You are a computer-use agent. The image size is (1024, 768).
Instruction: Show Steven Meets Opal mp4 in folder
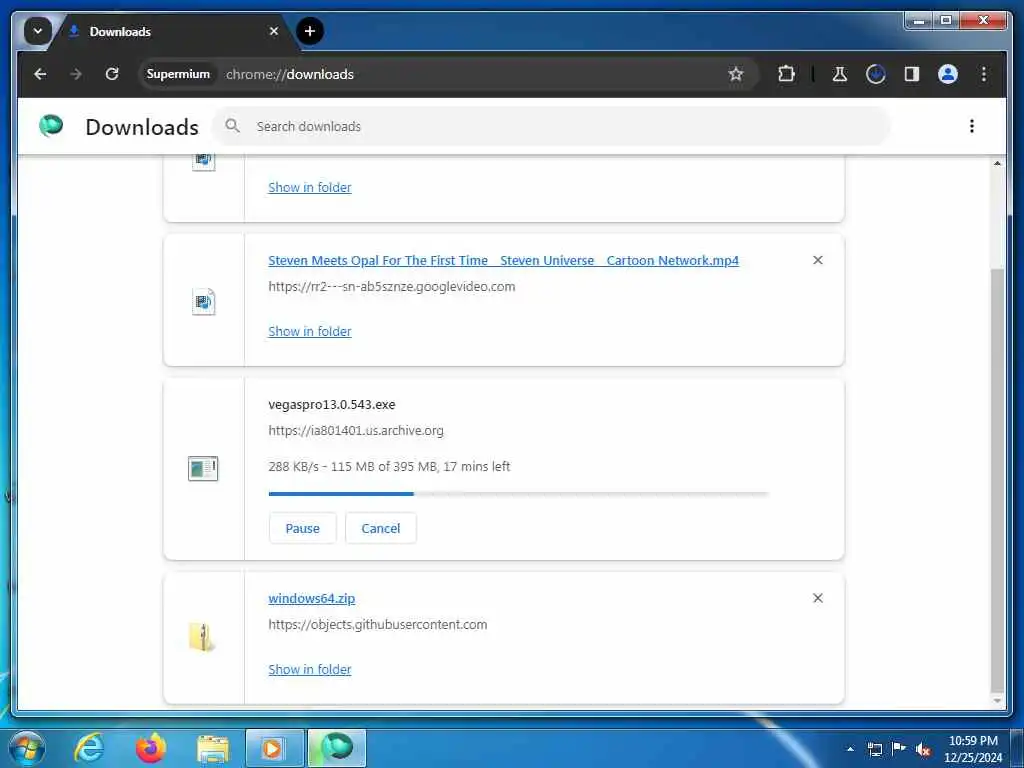[310, 332]
